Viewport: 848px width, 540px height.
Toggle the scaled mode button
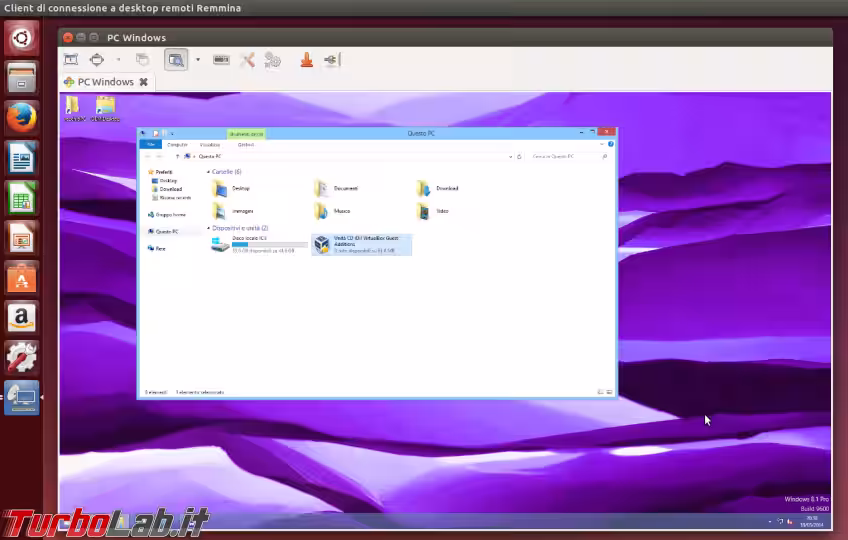(176, 60)
